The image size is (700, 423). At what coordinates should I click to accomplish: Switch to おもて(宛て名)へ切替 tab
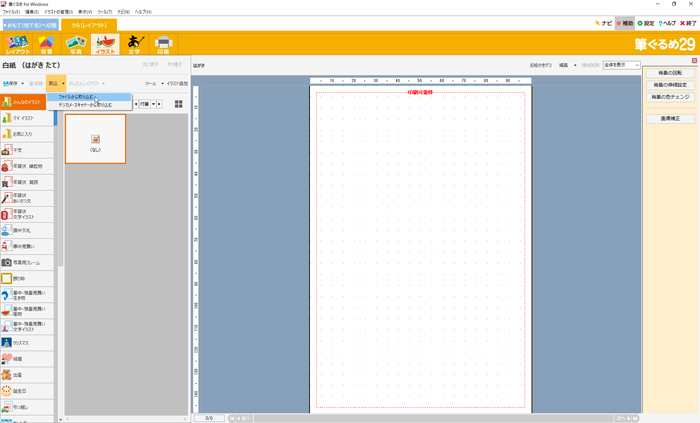tap(31, 24)
